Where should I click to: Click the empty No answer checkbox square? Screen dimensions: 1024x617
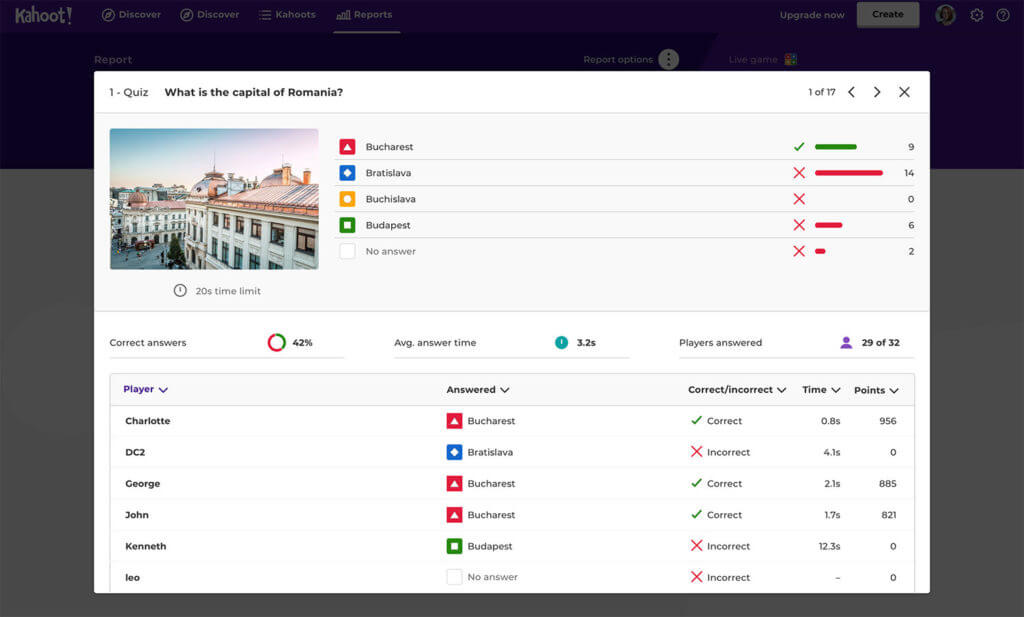point(347,251)
